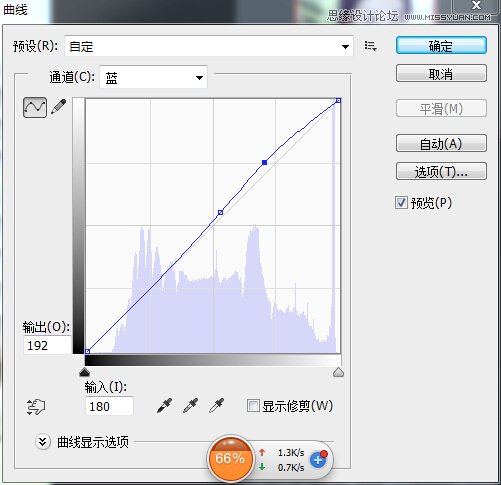Select the filled curve control point

(264, 162)
